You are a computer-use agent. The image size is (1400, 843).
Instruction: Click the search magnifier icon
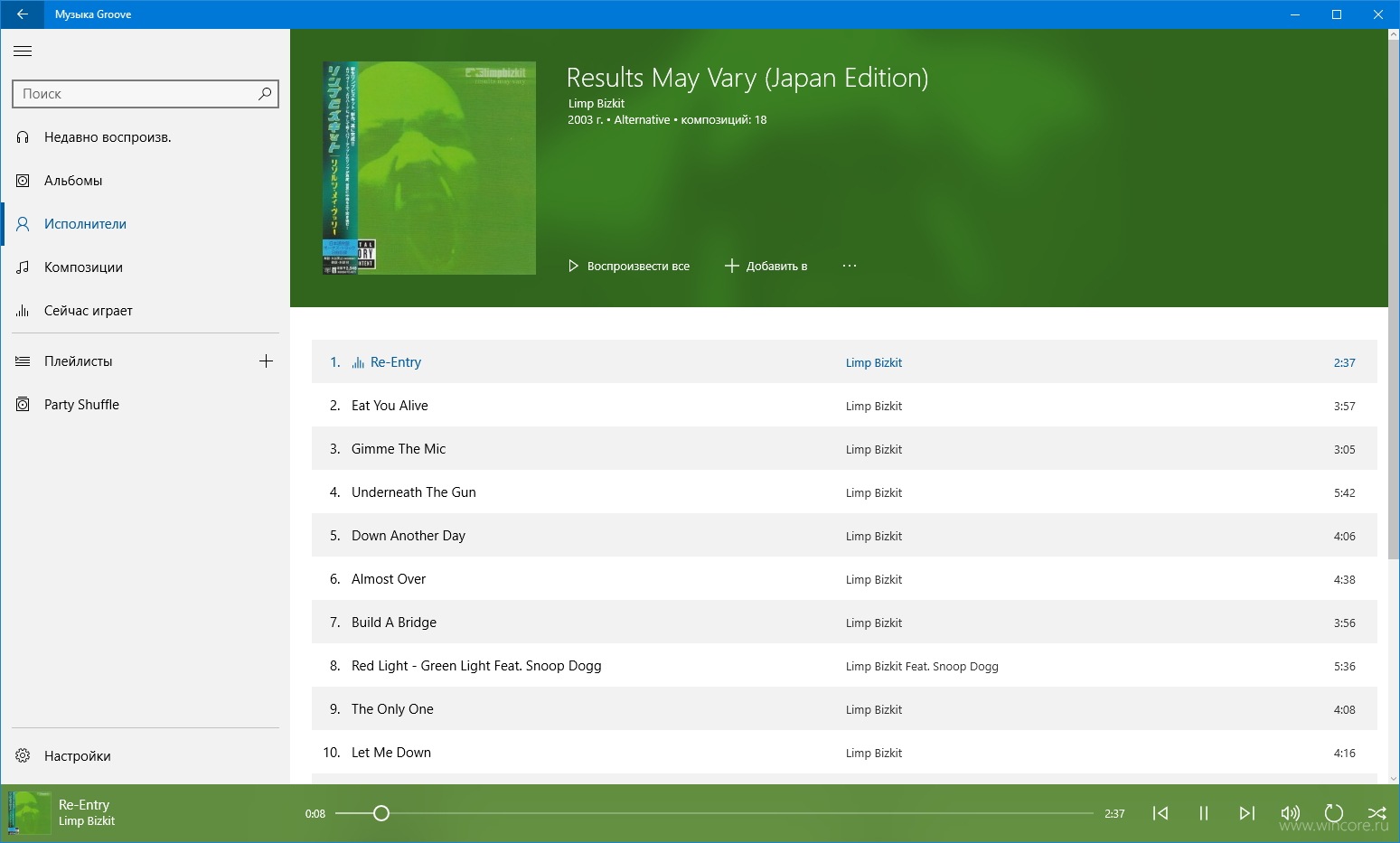tap(264, 93)
